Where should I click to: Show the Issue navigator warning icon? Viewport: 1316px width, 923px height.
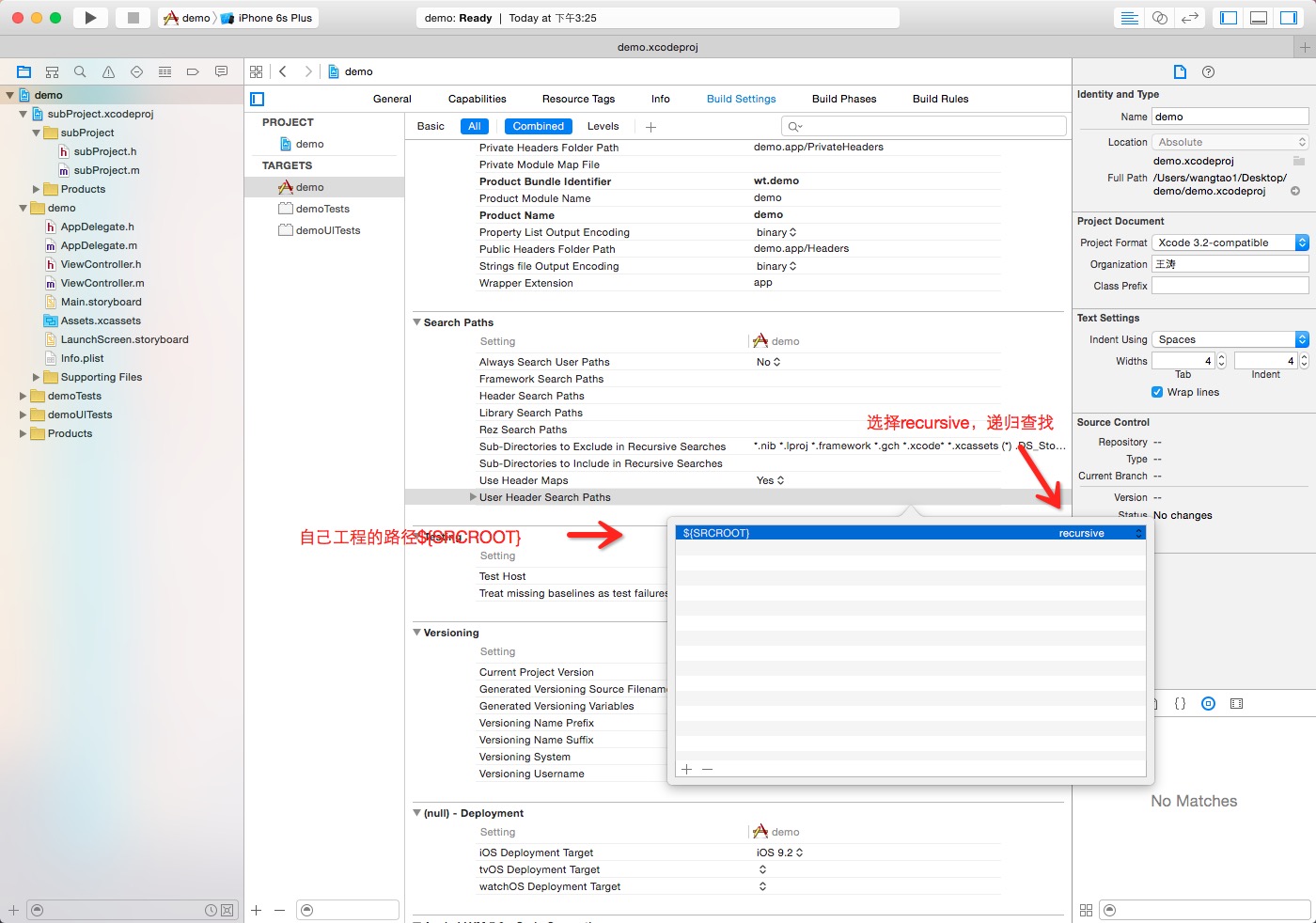(x=108, y=71)
